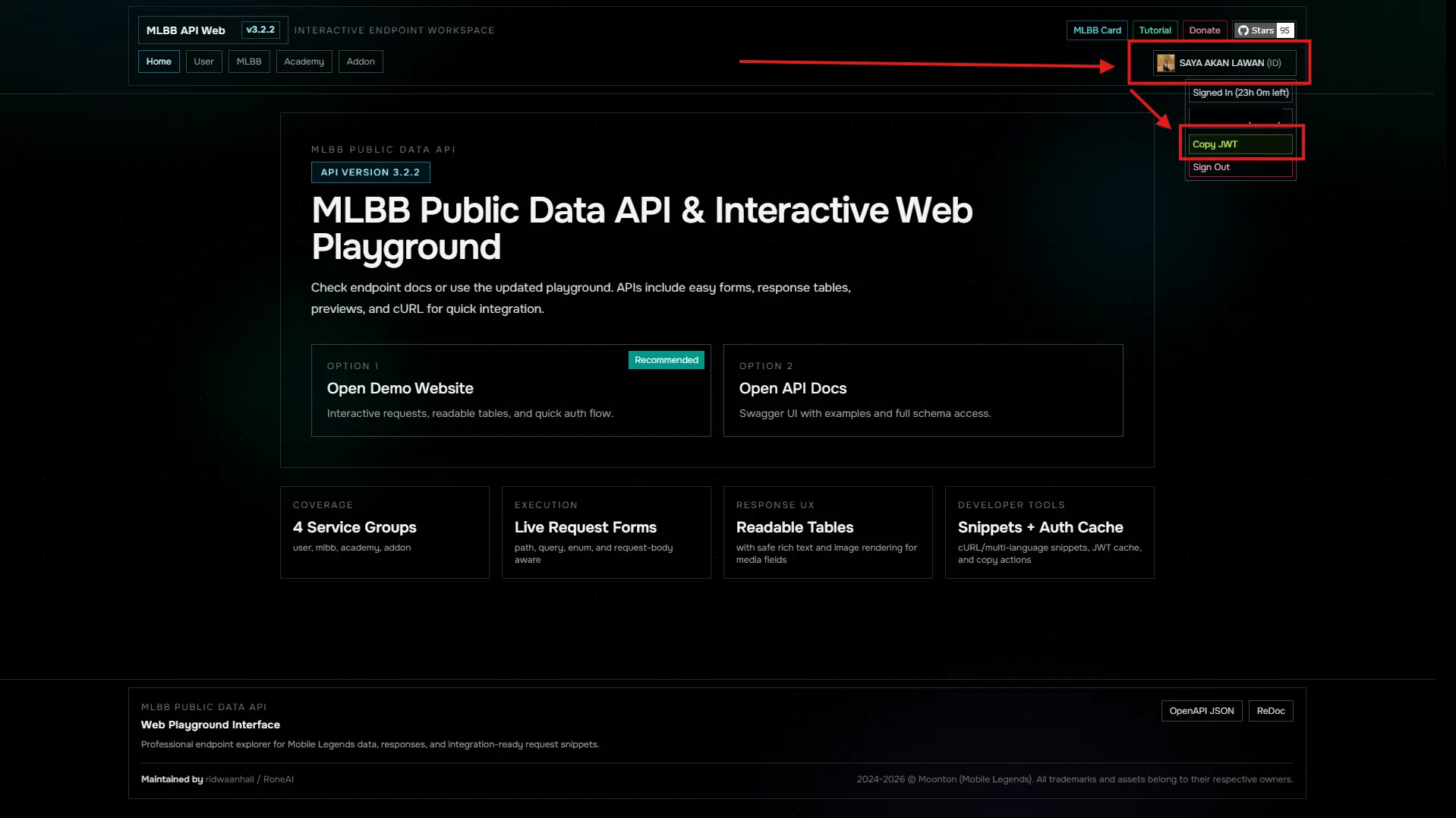Click the Donate button

click(1205, 30)
